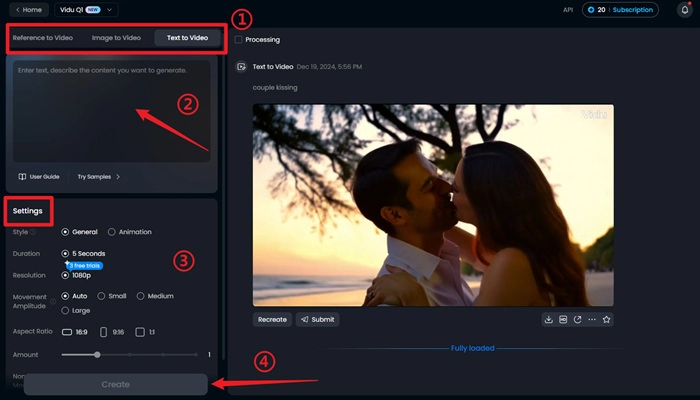Click the 'Dec 19, 2024, 5:56 PM' timestamp
700x400 pixels.
[329, 67]
